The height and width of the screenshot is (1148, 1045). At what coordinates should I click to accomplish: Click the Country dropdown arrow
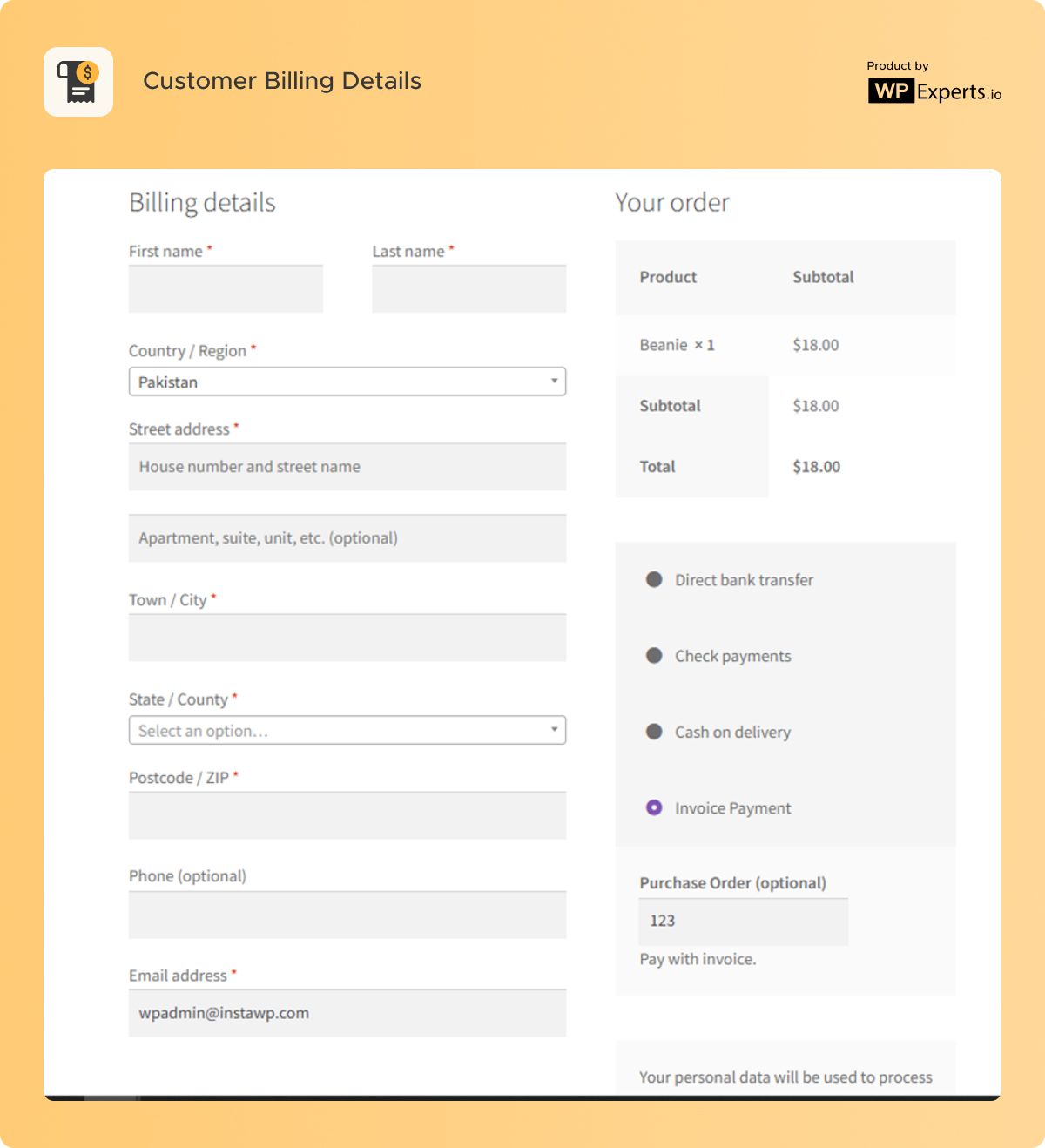click(554, 382)
